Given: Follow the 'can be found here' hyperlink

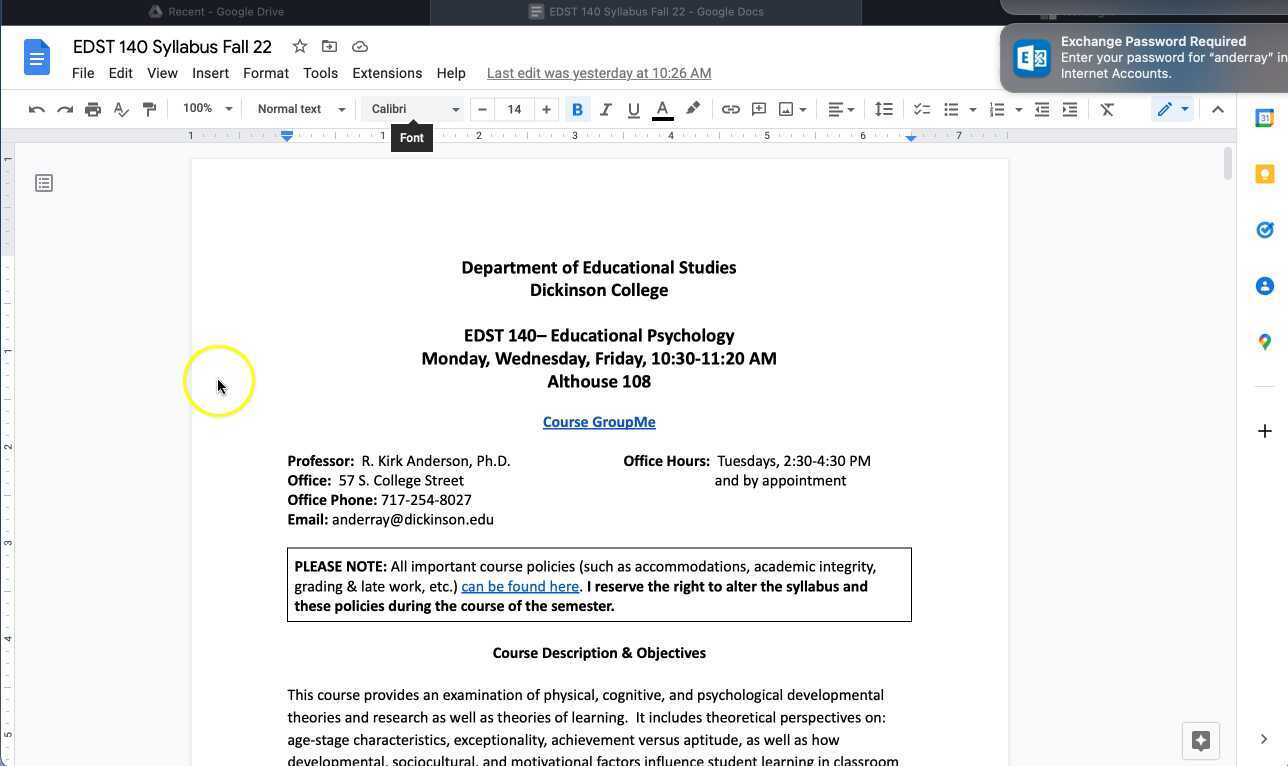Looking at the screenshot, I should (x=519, y=586).
